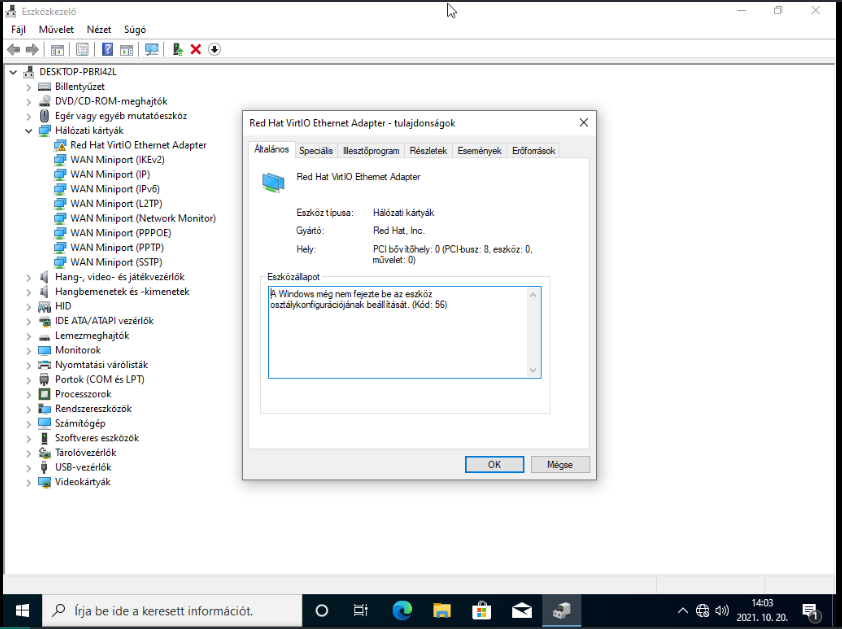Open the Nézet menu
The height and width of the screenshot is (629, 842).
click(99, 30)
